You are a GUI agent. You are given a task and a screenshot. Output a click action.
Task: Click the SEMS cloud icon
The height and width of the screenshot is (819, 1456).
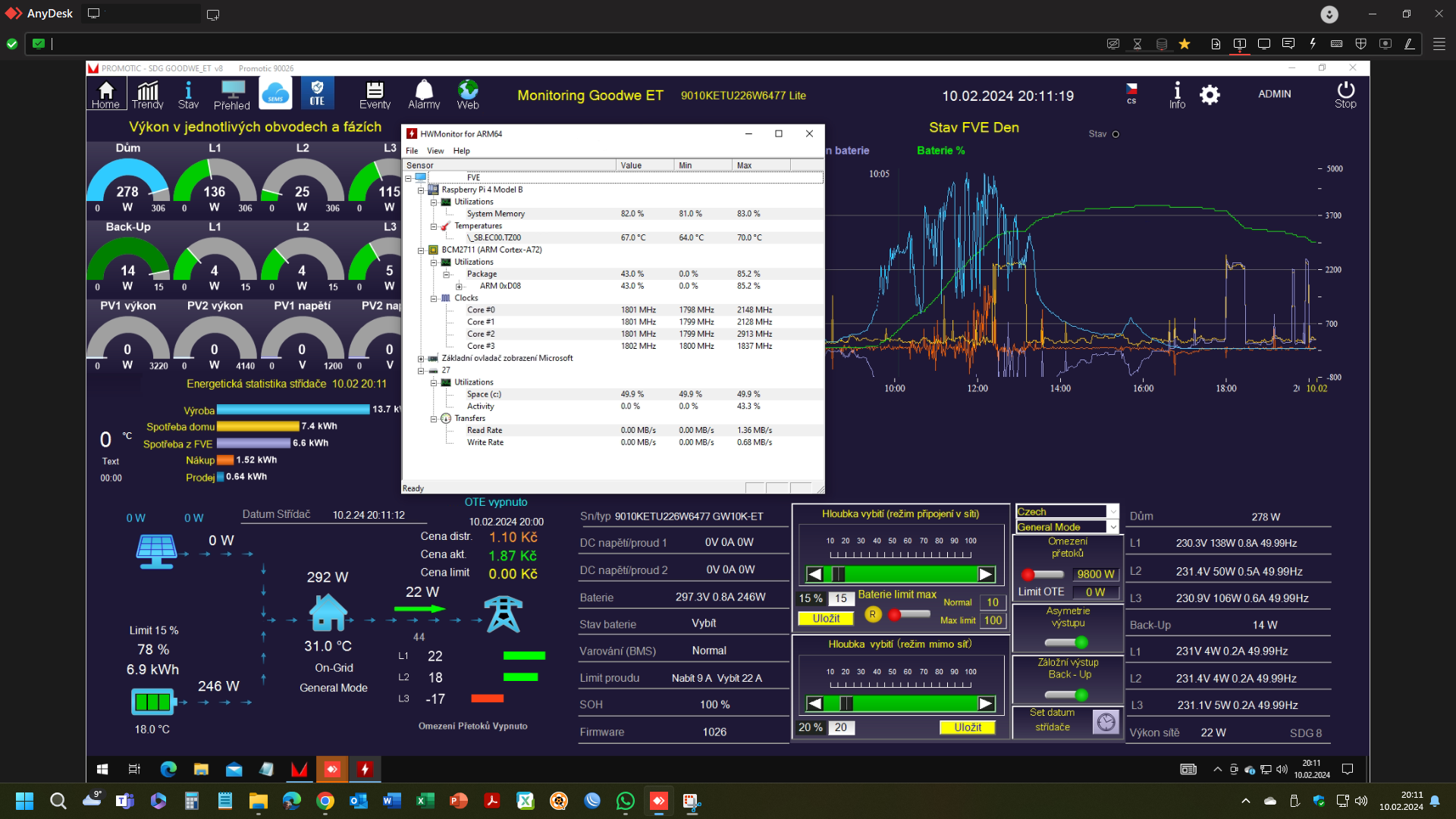pos(275,94)
